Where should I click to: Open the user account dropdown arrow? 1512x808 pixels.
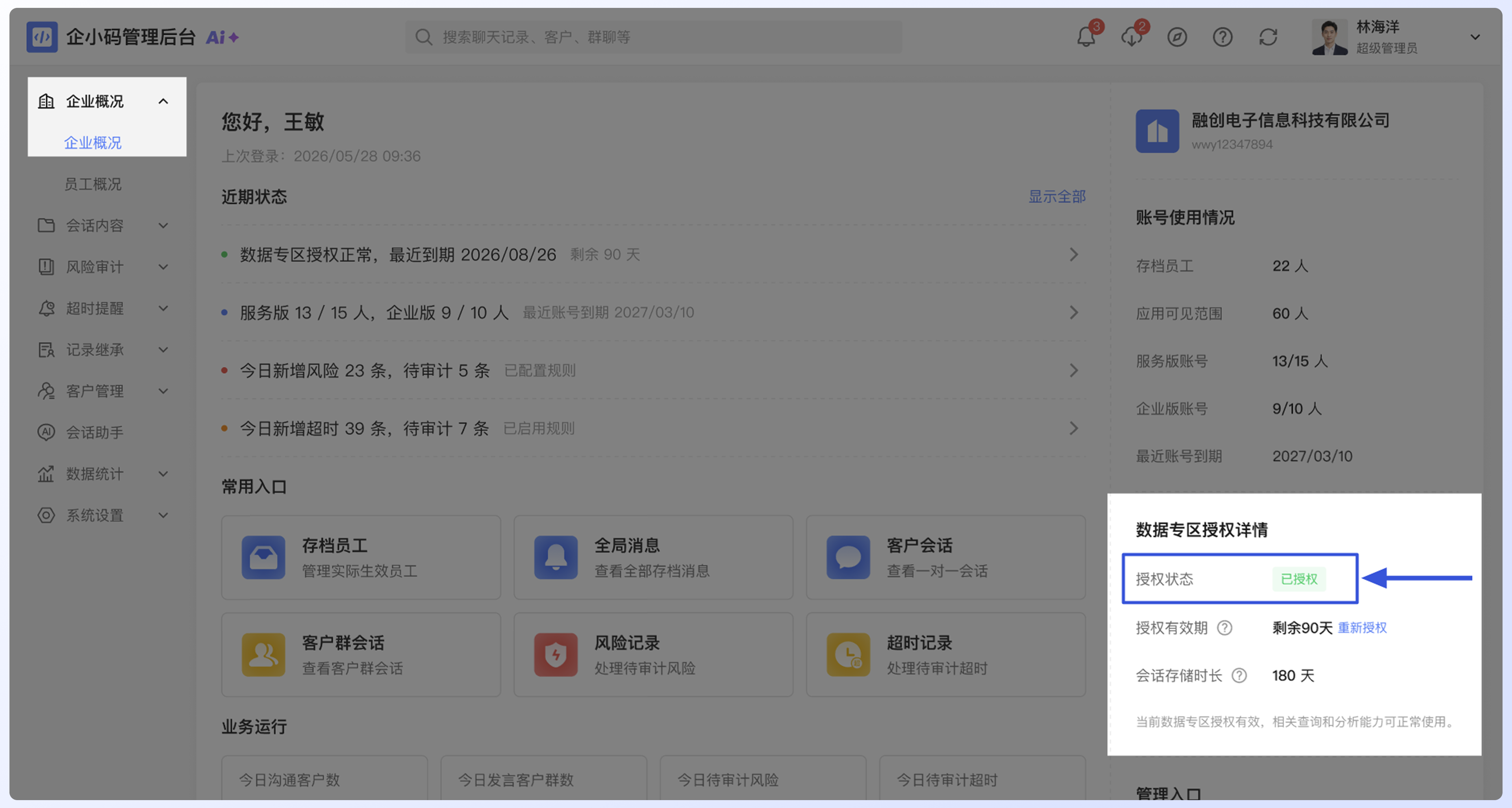1475,37
